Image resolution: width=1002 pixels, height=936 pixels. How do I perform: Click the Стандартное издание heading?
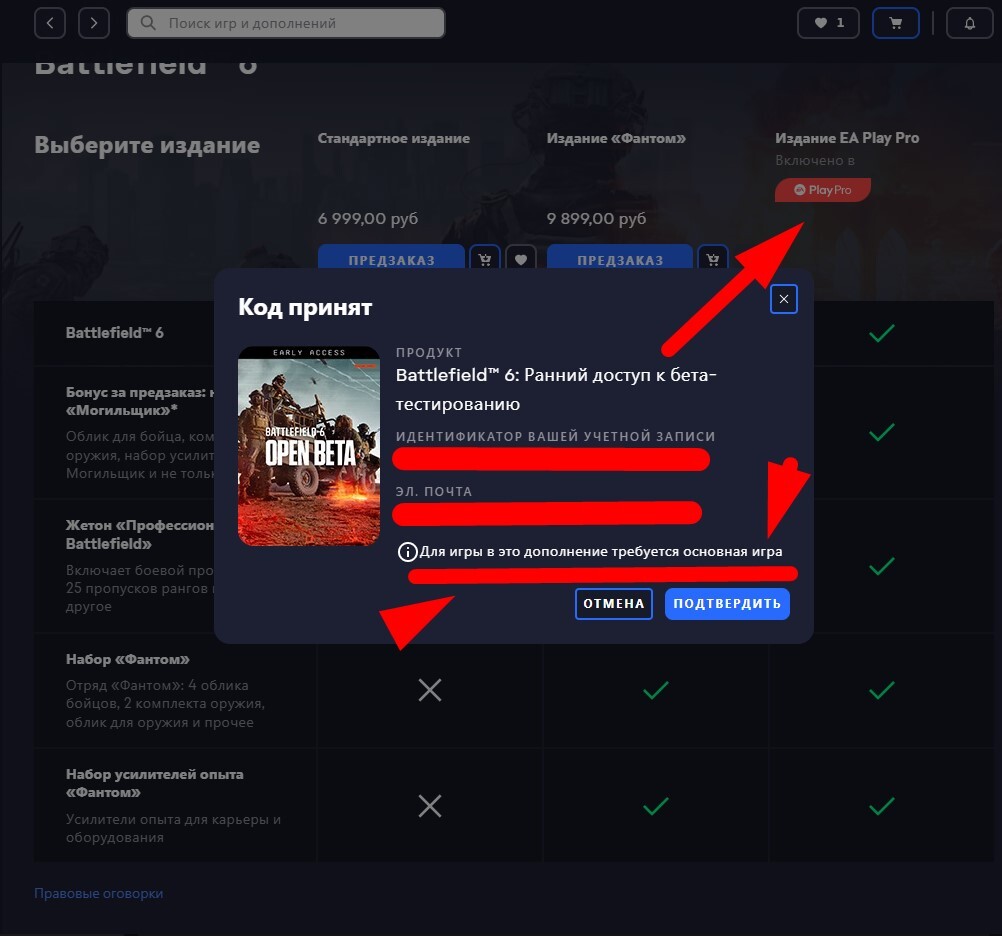click(394, 138)
